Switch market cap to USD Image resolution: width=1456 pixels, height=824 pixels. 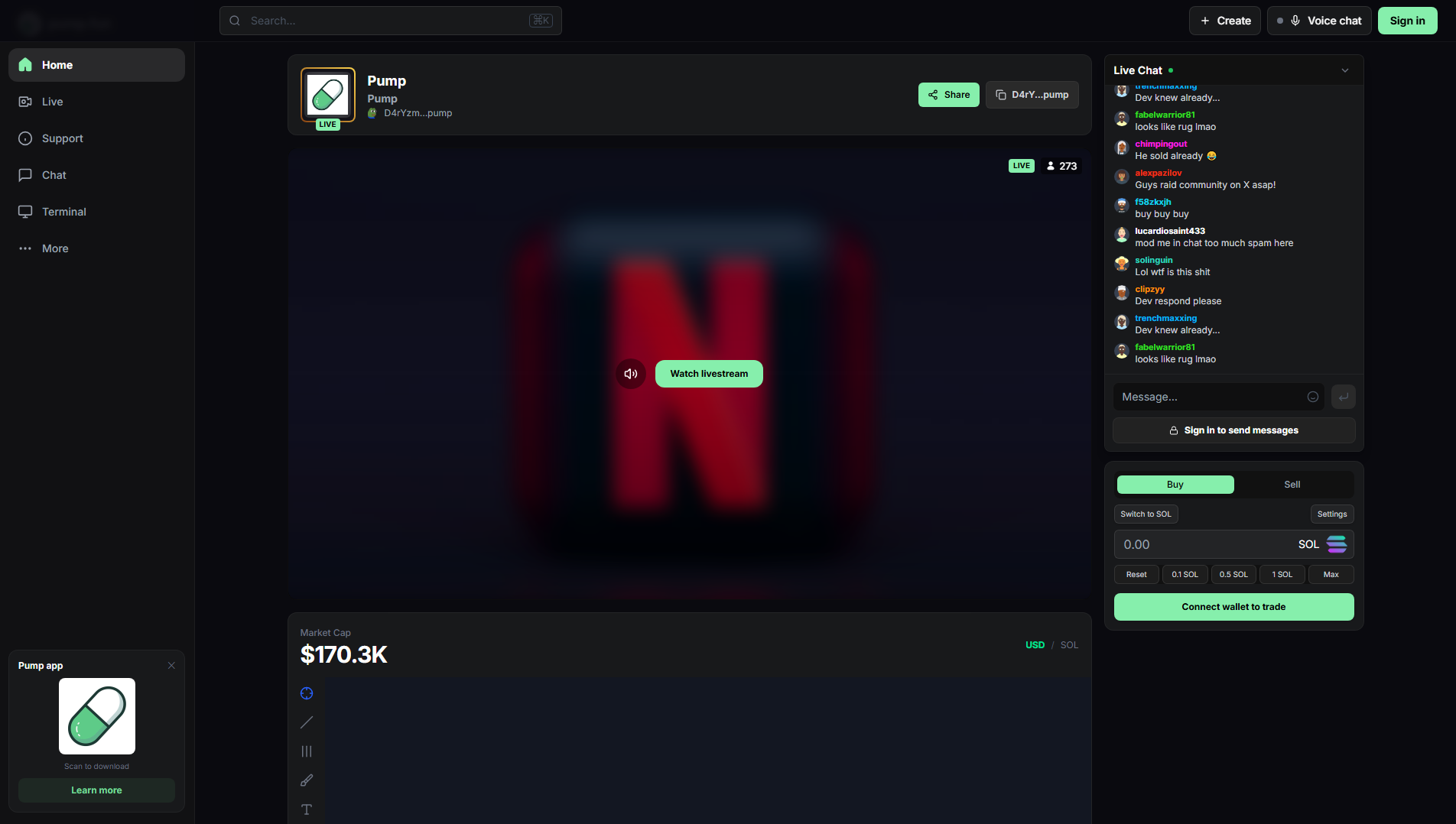1035,645
